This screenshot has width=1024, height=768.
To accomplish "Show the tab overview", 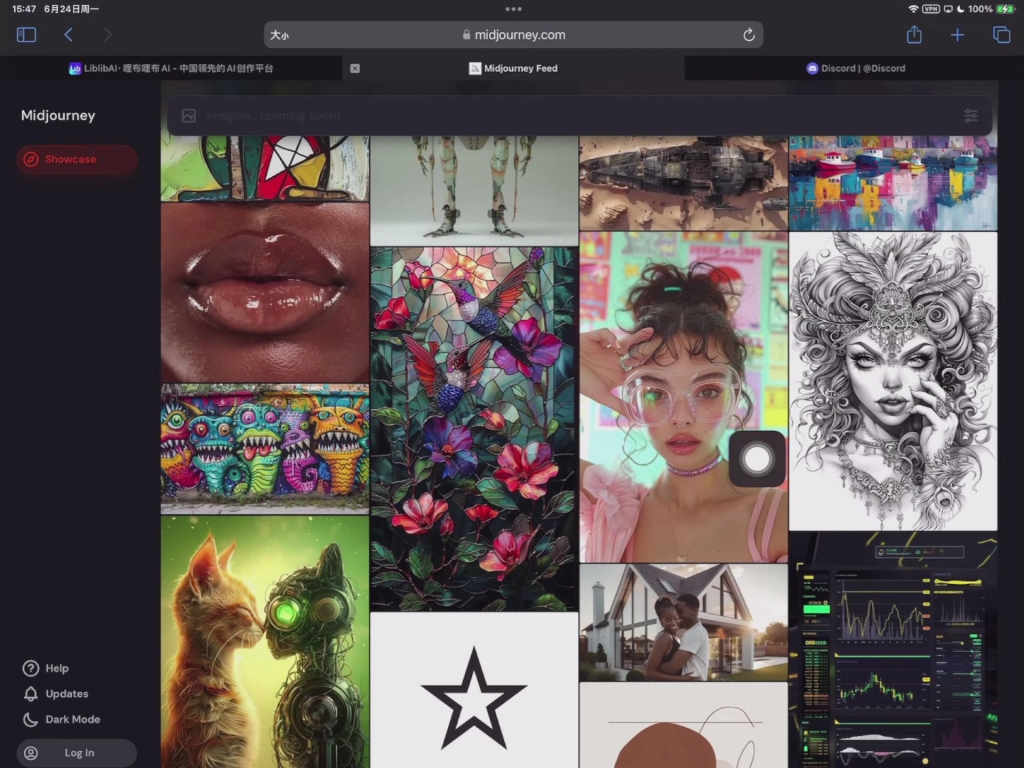I will [1001, 35].
